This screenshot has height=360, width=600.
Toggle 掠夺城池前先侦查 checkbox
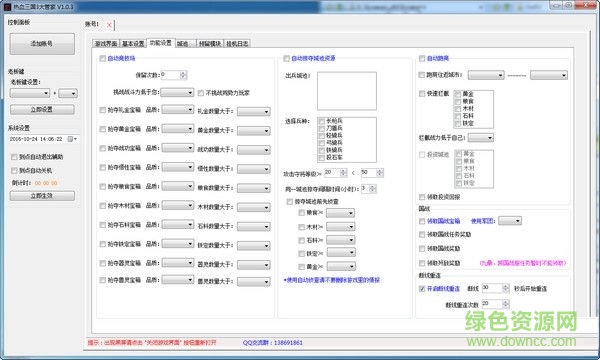[290, 202]
